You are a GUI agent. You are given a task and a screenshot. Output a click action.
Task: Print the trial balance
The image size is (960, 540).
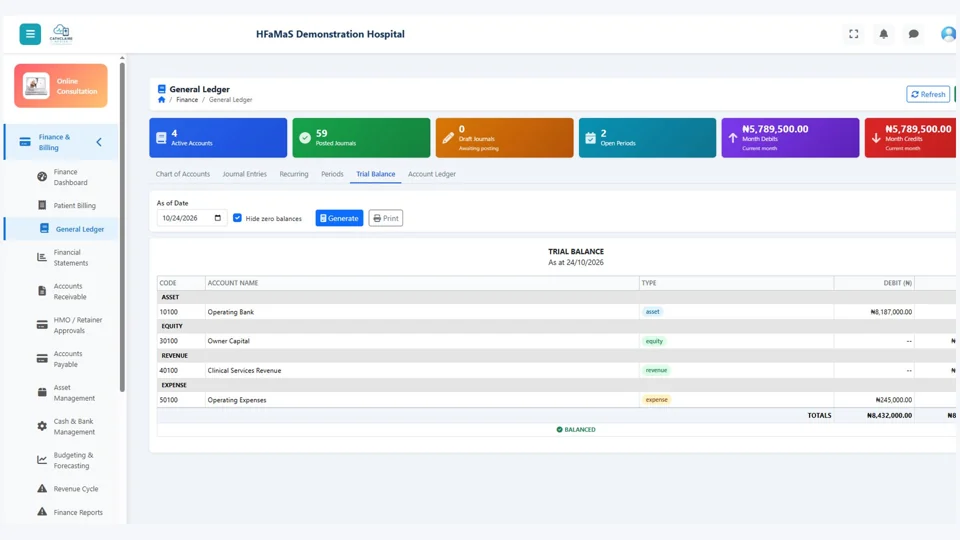[386, 218]
